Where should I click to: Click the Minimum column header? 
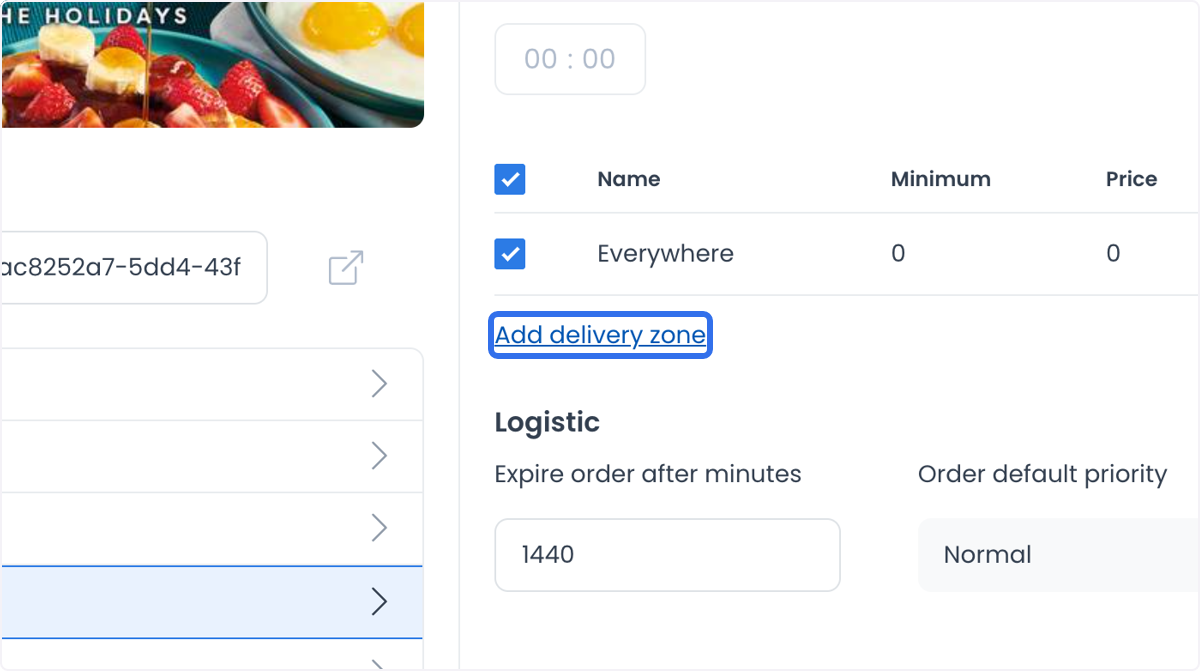coord(941,180)
